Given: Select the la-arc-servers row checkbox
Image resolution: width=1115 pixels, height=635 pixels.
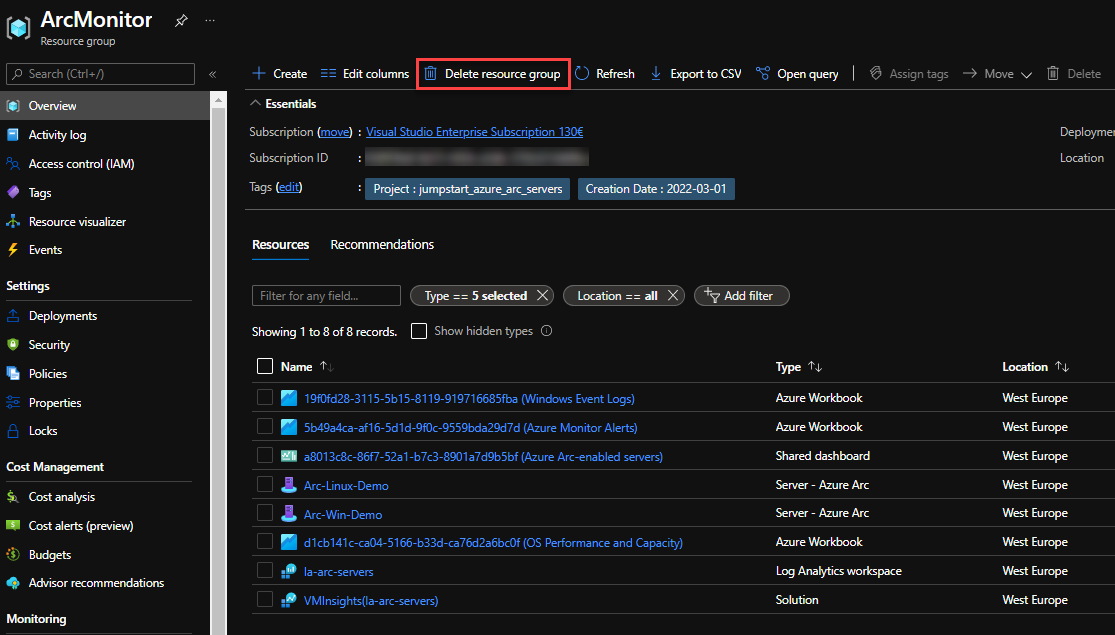Looking at the screenshot, I should [x=265, y=570].
